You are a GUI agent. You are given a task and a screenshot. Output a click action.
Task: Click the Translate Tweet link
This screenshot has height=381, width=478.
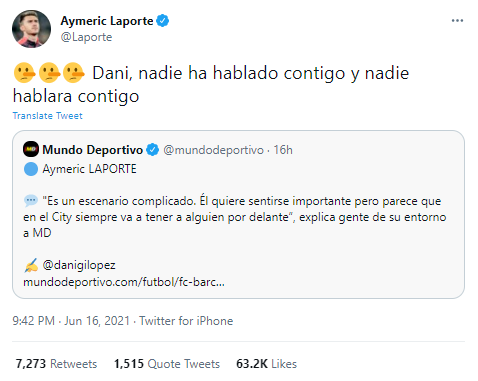click(47, 116)
